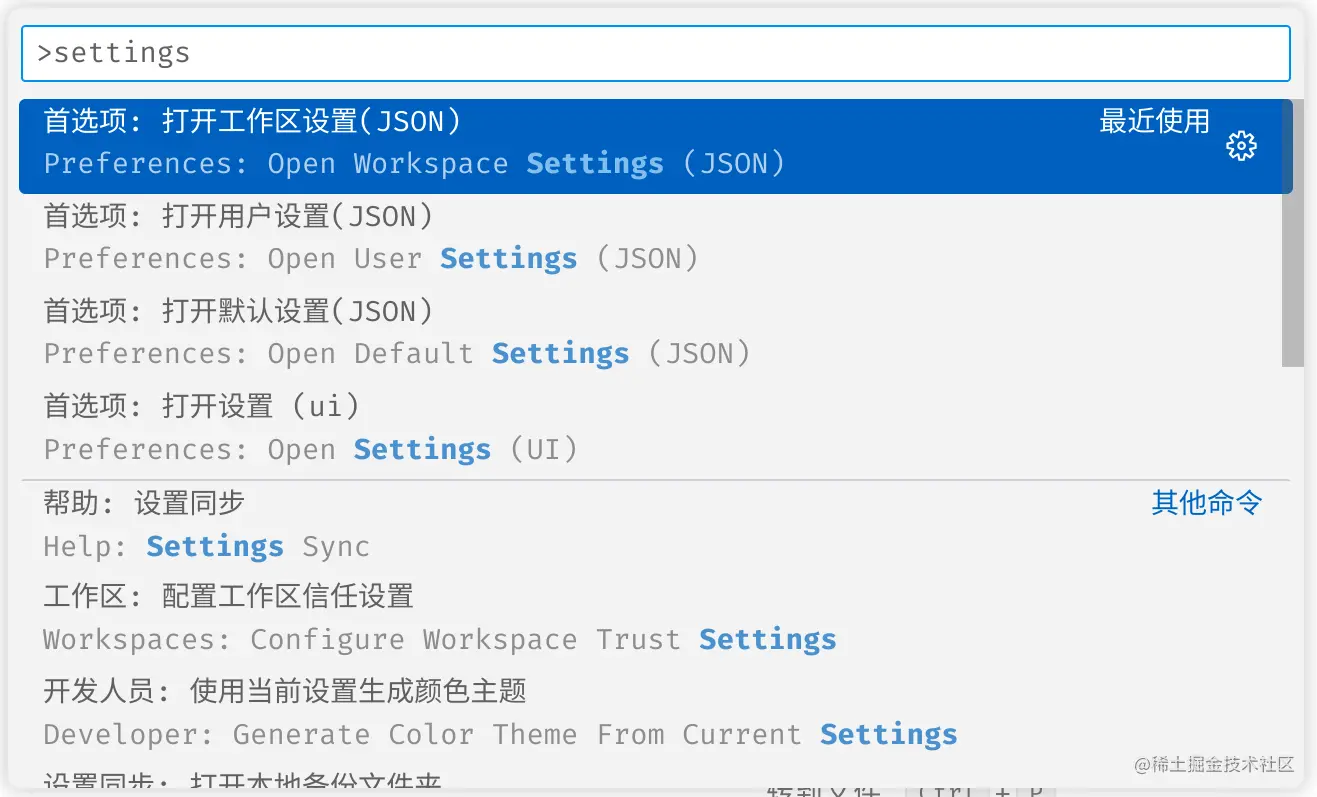This screenshot has width=1317, height=797.
Task: Click the 首选项: 打开用户设置(JSON) title text
Action: [x=237, y=216]
